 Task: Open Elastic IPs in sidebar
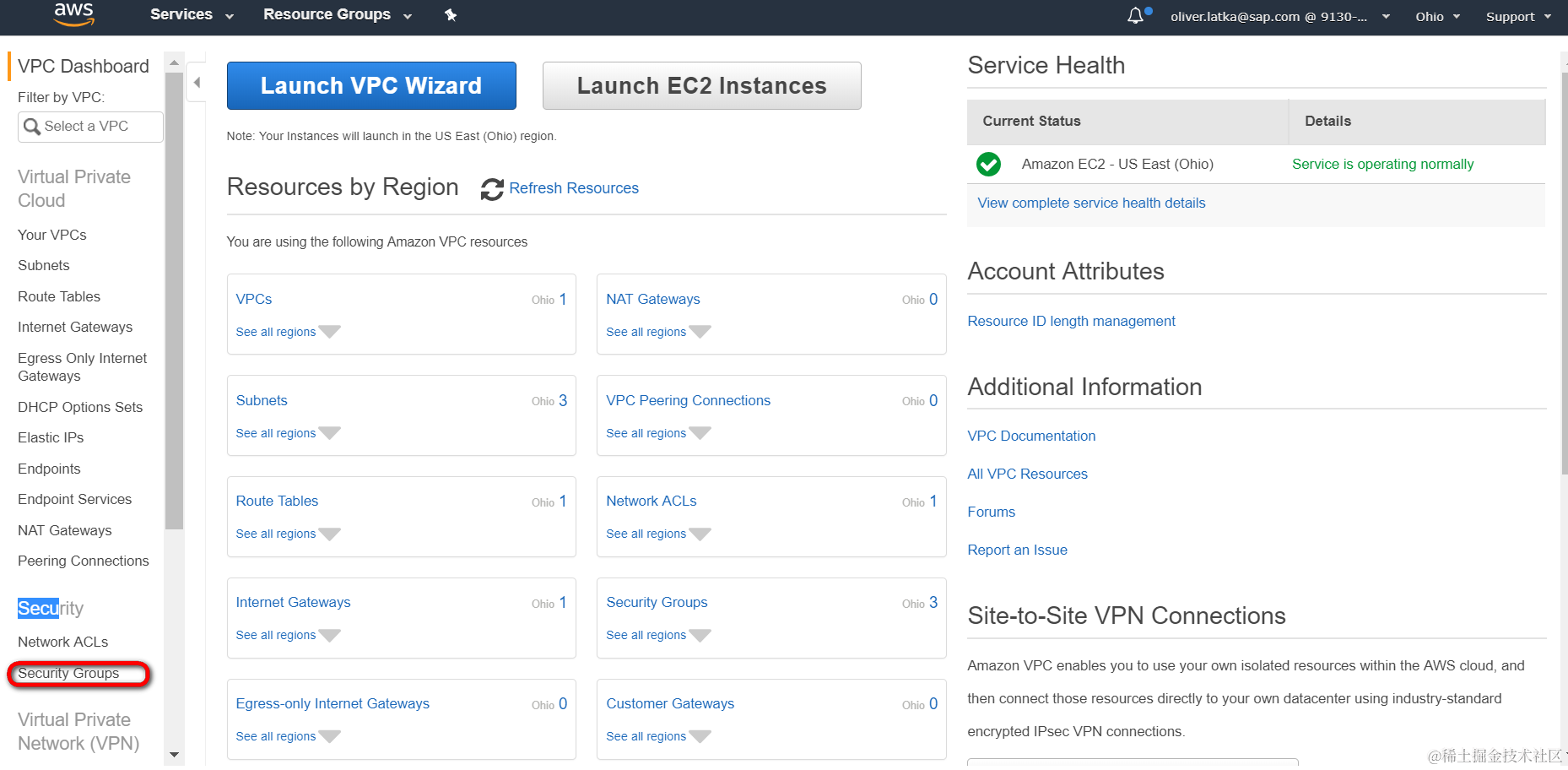[51, 437]
